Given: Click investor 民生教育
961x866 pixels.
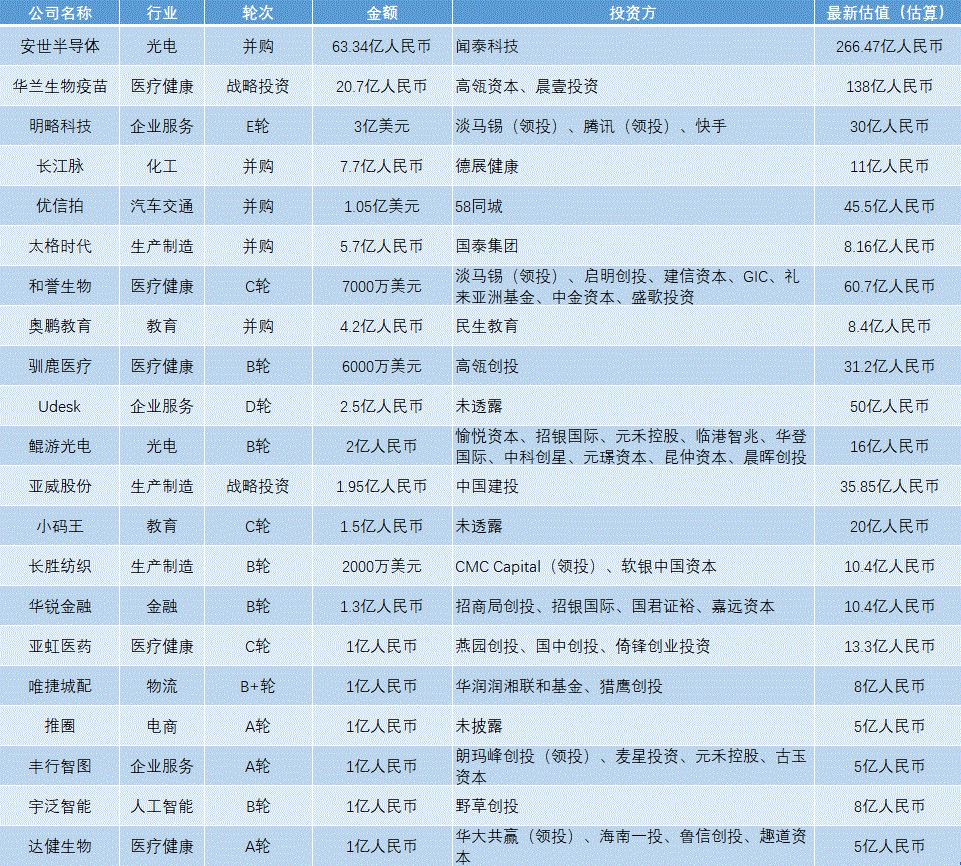Looking at the screenshot, I should [x=487, y=325].
